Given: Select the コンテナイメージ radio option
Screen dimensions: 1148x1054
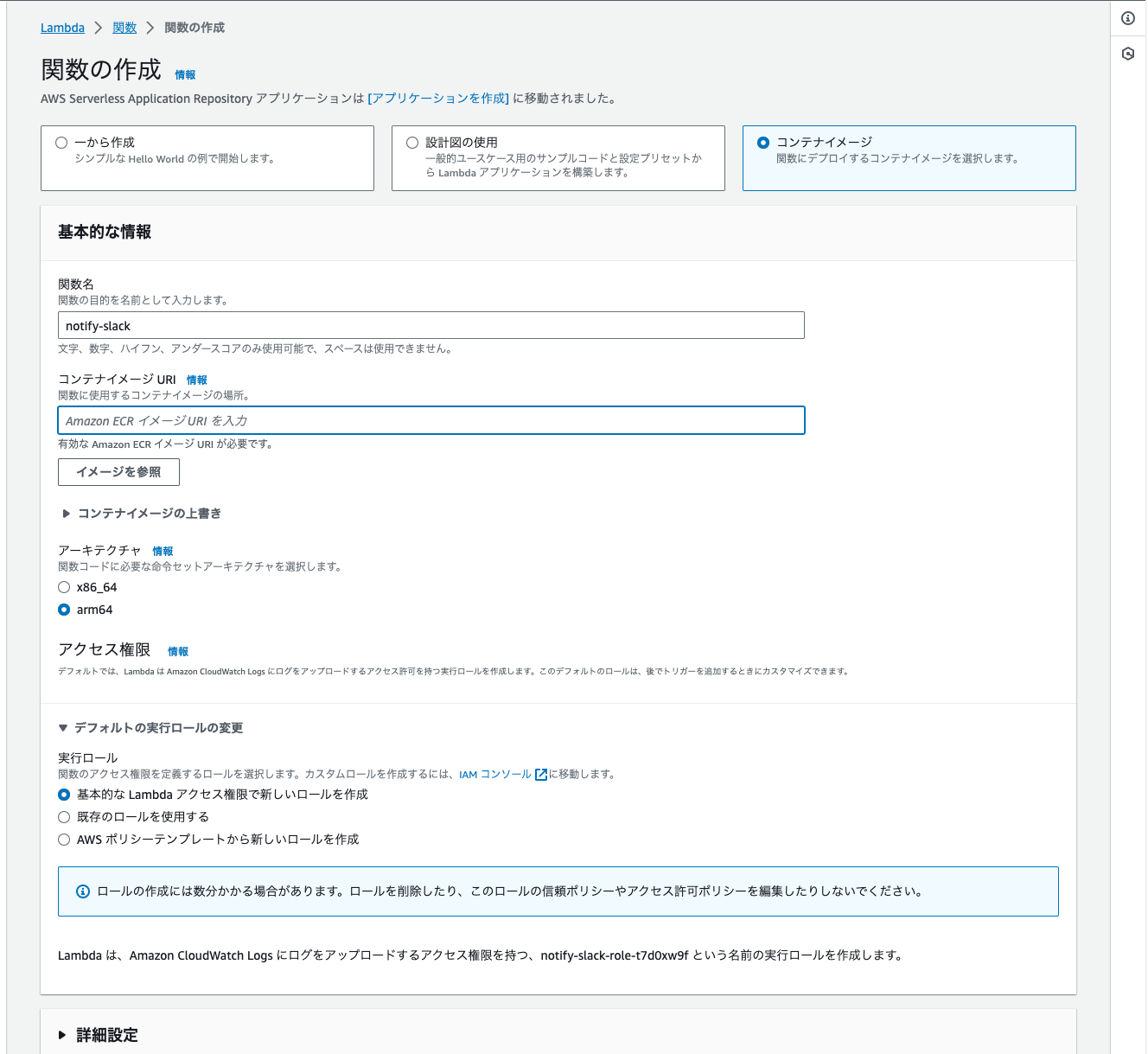Looking at the screenshot, I should click(763, 143).
